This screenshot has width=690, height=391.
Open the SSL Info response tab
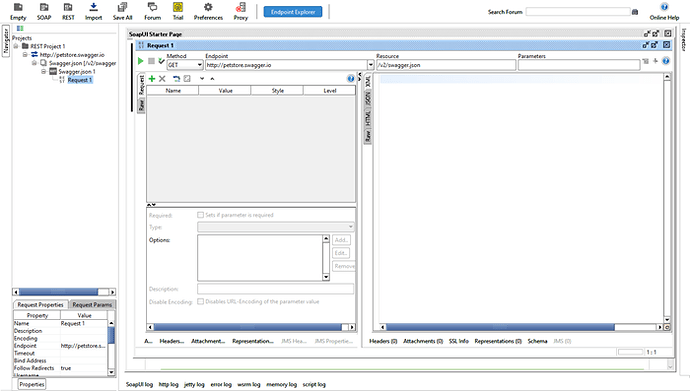coord(459,341)
